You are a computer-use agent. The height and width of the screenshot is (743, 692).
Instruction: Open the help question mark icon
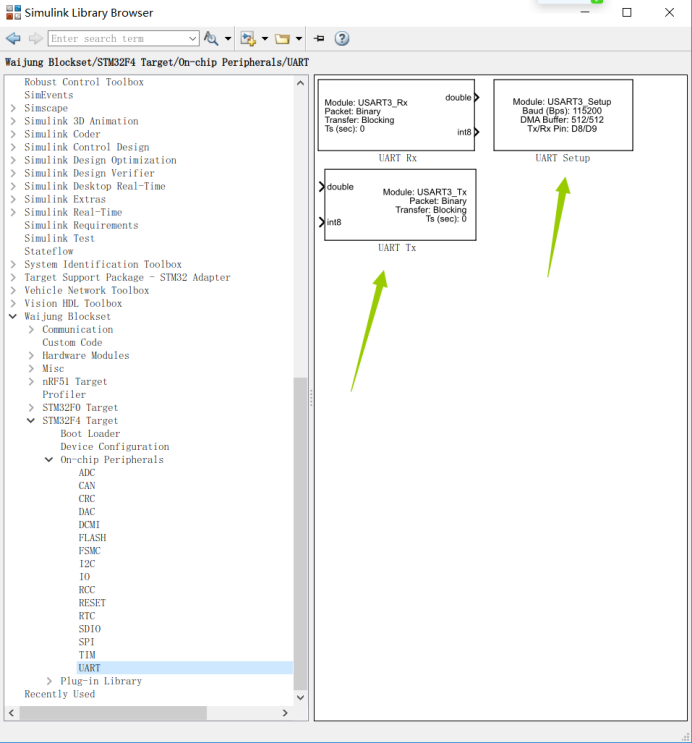(342, 38)
